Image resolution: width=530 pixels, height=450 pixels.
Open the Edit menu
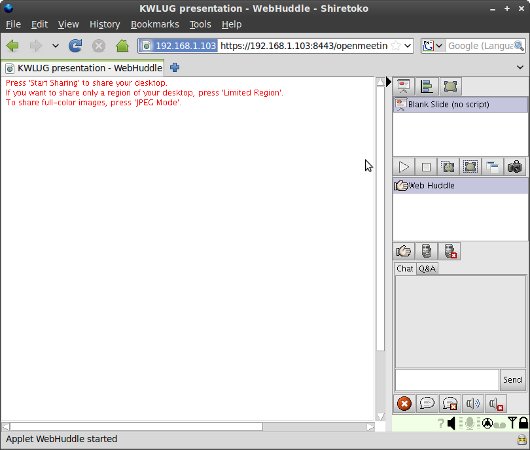click(39, 24)
